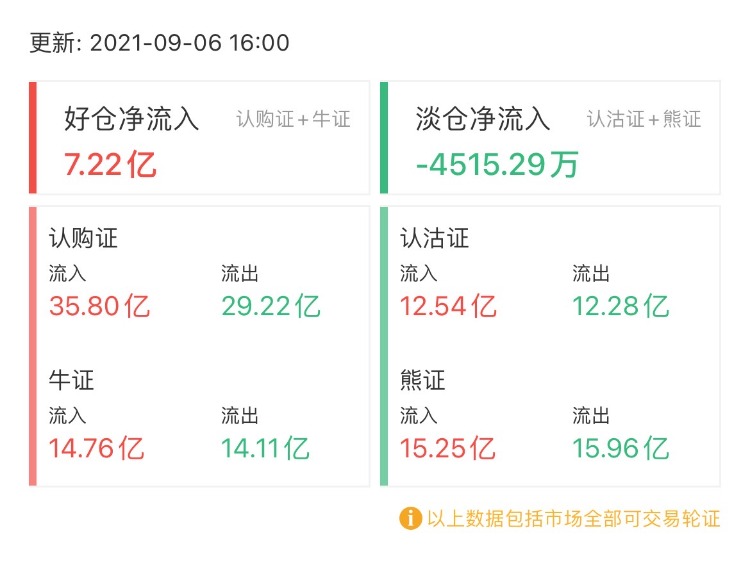Image resolution: width=750 pixels, height=574 pixels.
Task: Click the 以上数据包括市场全部可交易轮证 note
Action: (573, 519)
